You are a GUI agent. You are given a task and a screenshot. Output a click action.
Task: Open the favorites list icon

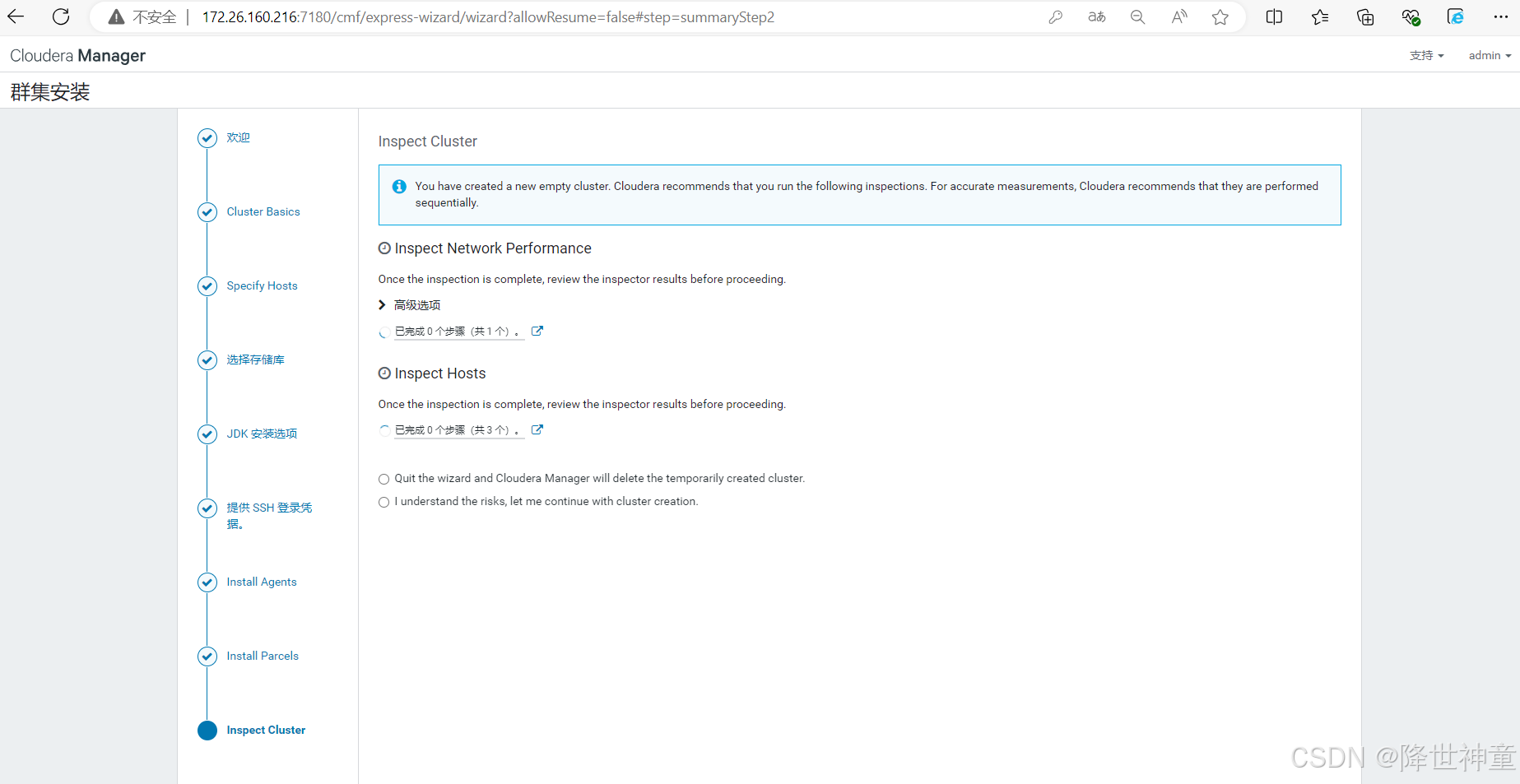1320,17
